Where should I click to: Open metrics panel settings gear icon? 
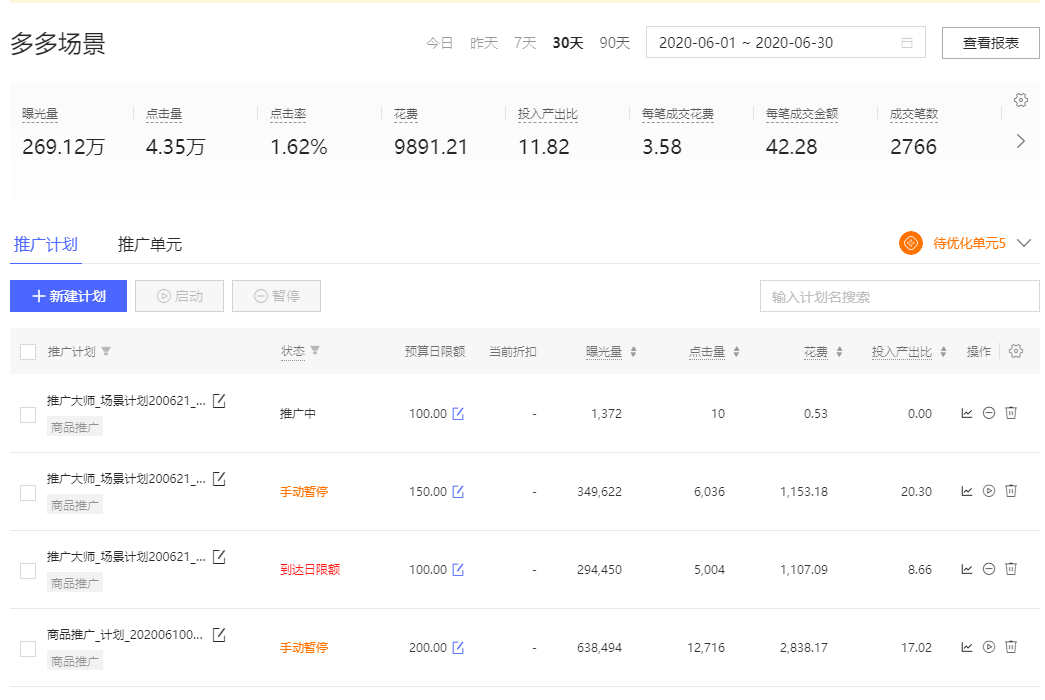tap(1020, 100)
